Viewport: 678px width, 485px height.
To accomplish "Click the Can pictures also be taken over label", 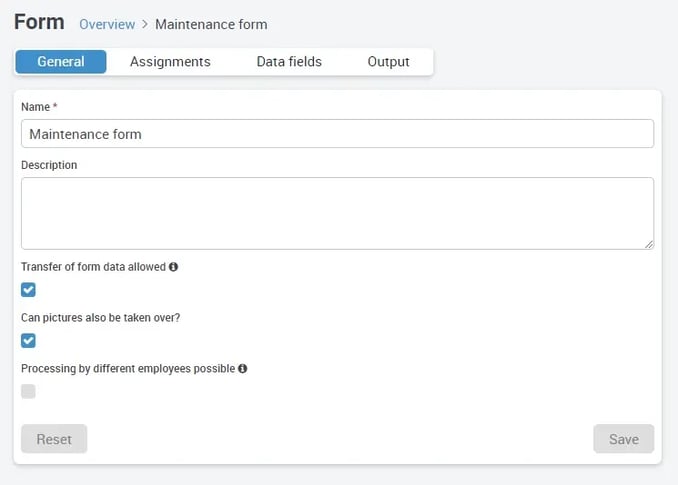I will click(x=101, y=318).
